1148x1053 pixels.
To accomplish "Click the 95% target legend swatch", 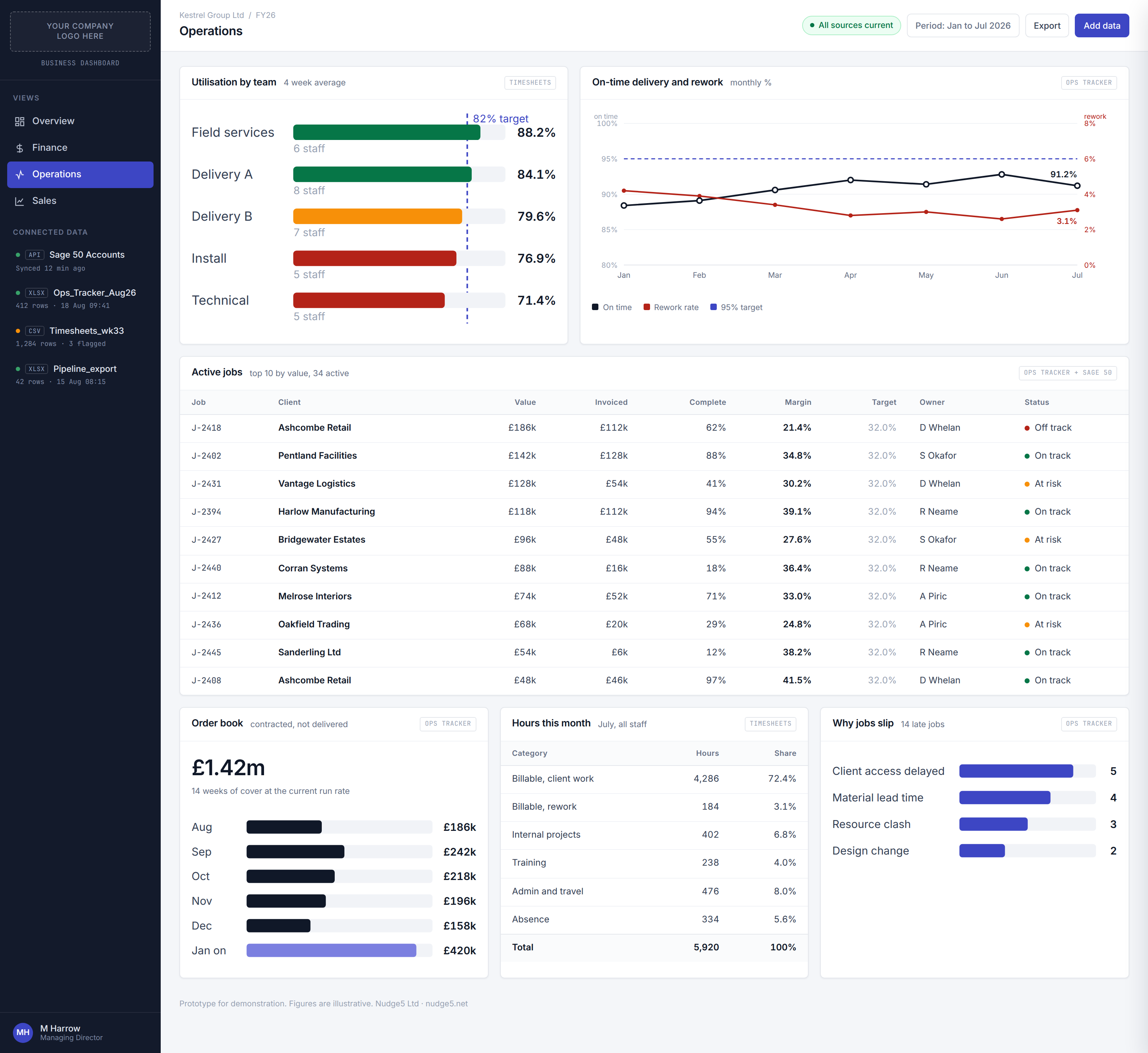I will pos(714,307).
